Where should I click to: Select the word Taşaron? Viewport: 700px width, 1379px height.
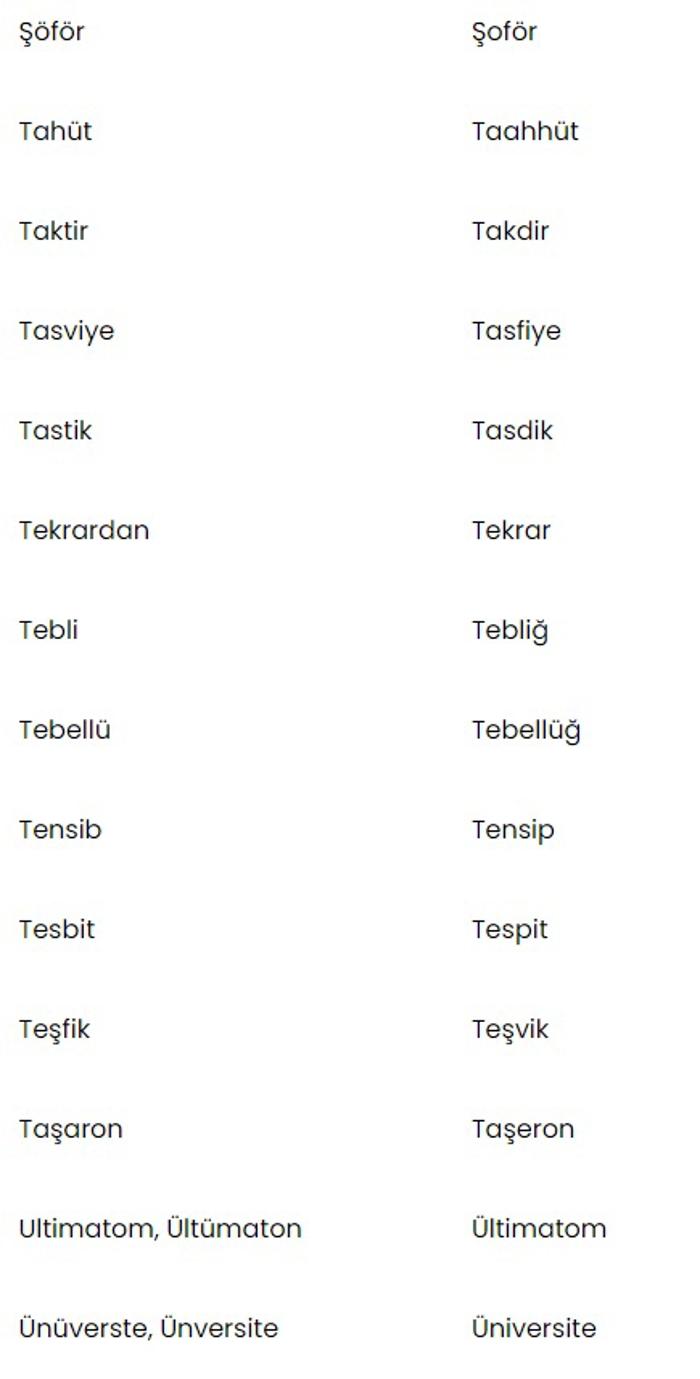(x=70, y=1130)
